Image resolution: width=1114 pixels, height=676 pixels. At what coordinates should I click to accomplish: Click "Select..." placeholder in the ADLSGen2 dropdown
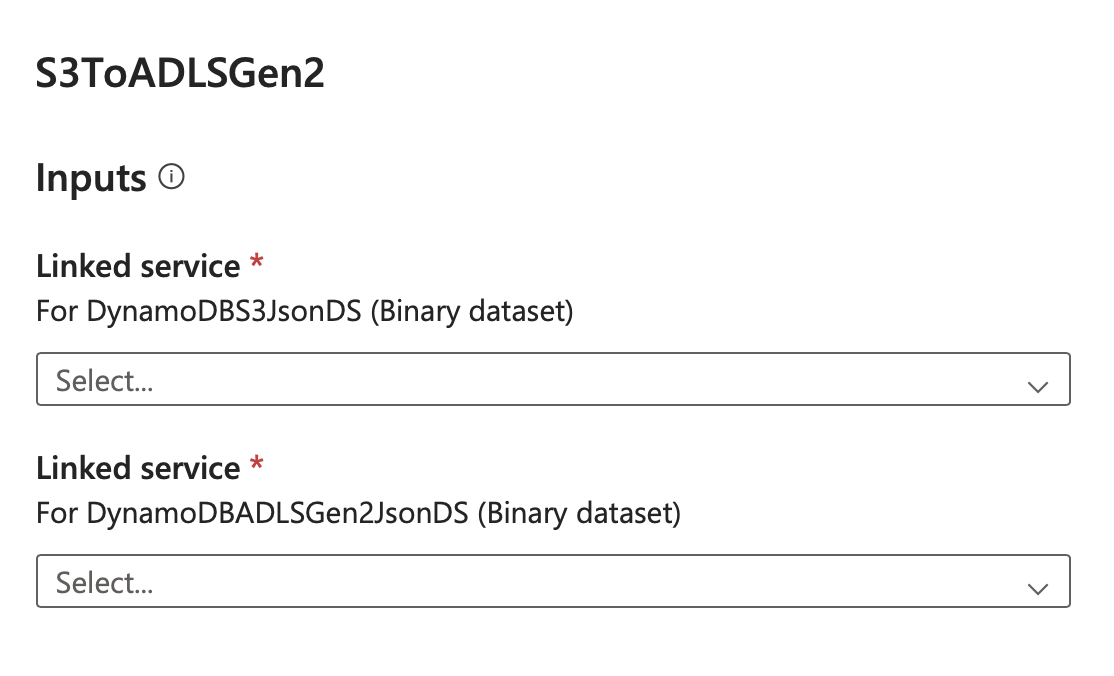click(104, 582)
